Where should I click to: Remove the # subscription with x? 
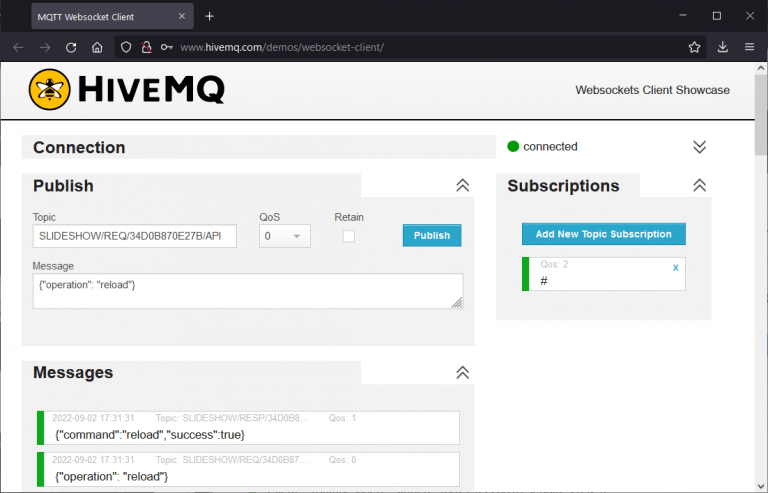click(675, 268)
